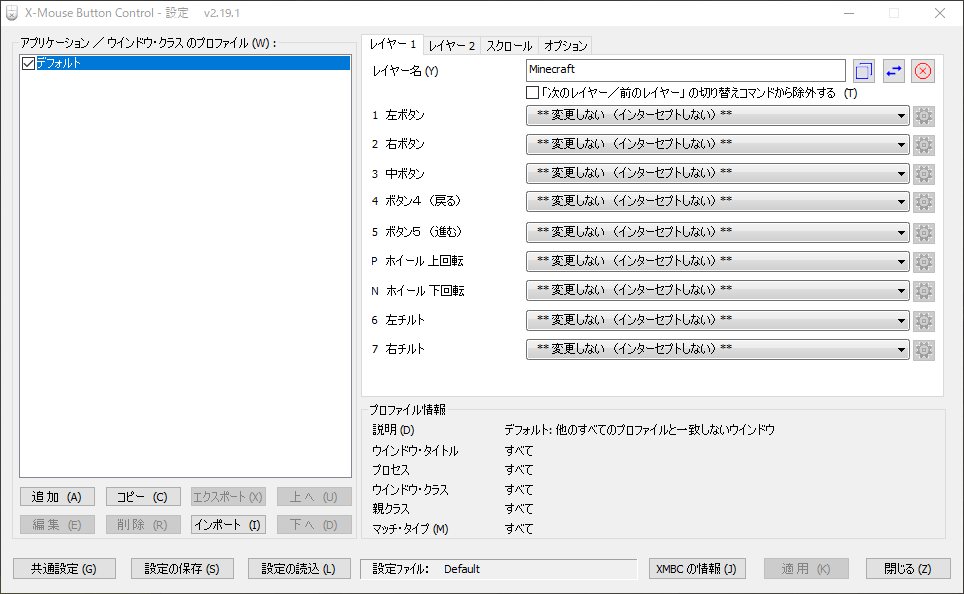Screen dimensions: 964x594
Task: Click the copy layer icon beside the layer name
Action: click(x=863, y=70)
